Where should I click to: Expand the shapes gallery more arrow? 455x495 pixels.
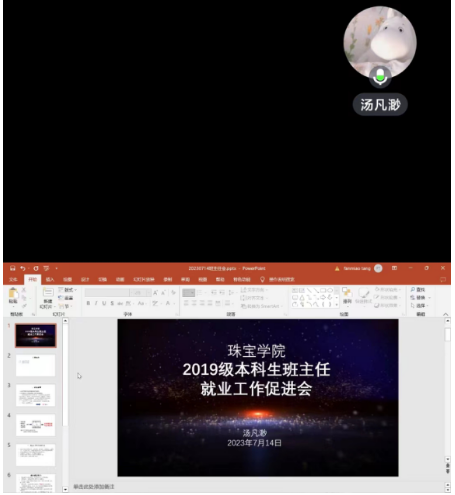pyautogui.click(x=336, y=304)
